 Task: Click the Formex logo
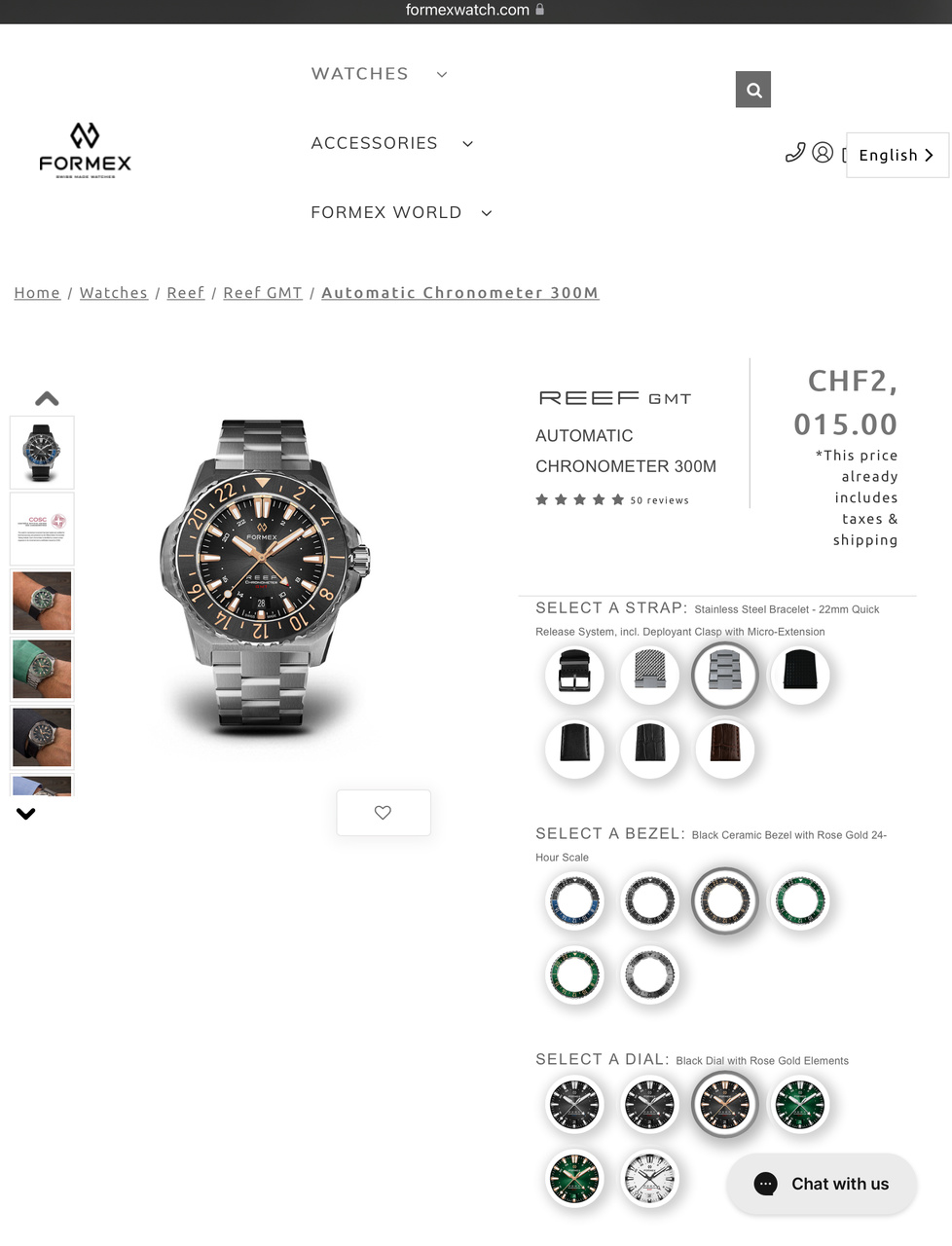85,150
